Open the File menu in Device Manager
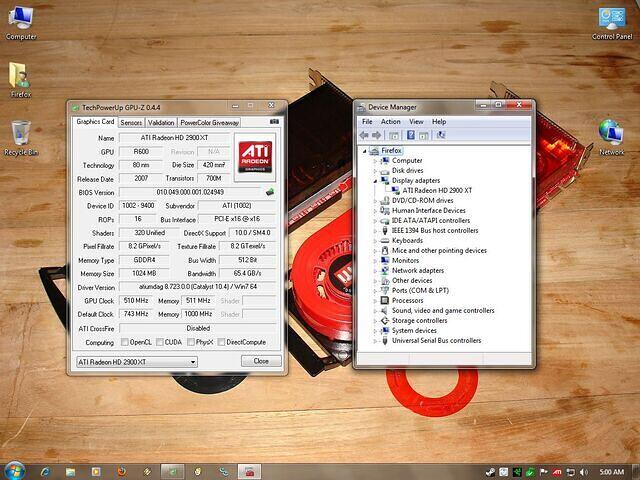This screenshot has height=480, width=640. [367, 122]
